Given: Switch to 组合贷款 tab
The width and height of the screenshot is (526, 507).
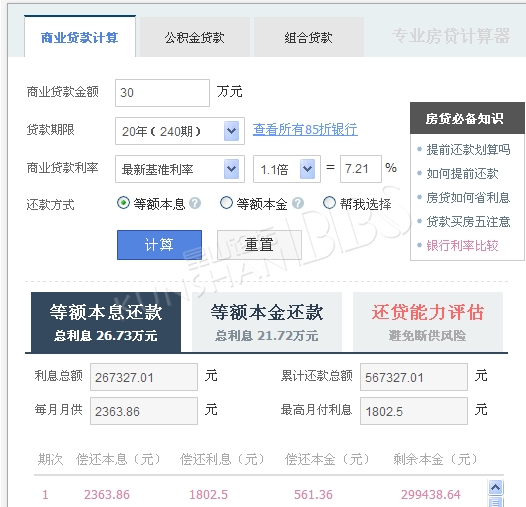Looking at the screenshot, I should [x=309, y=37].
